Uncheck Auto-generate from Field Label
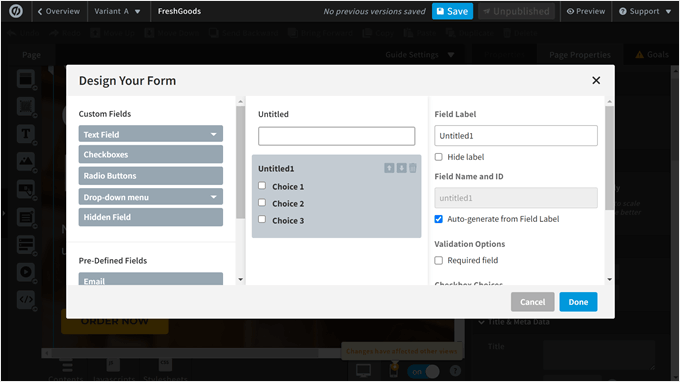 click(x=438, y=219)
